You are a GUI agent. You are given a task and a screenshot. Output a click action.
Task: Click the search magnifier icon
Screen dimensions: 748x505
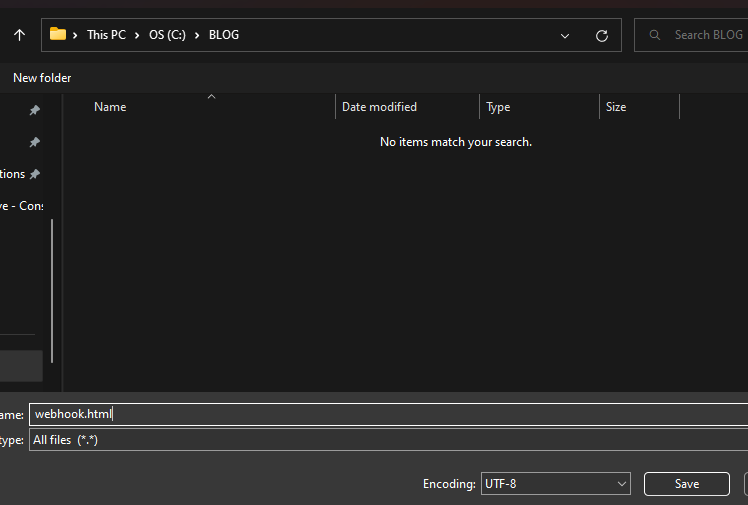[655, 35]
